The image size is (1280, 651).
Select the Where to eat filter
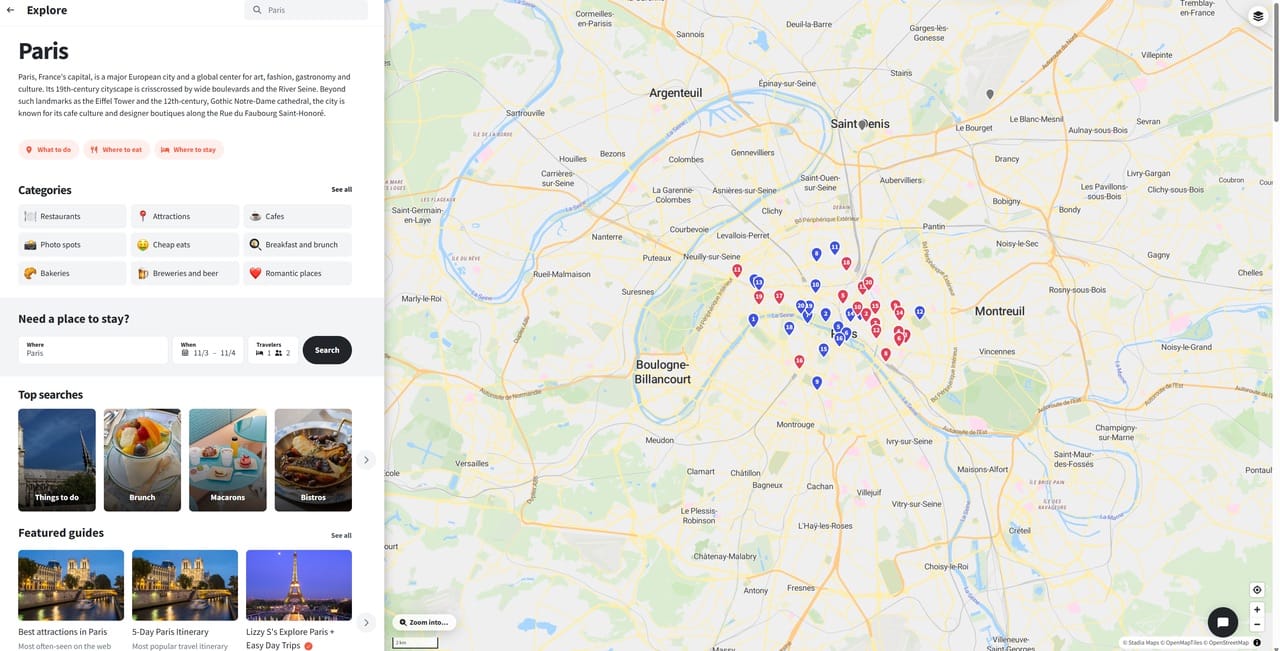tap(116, 150)
